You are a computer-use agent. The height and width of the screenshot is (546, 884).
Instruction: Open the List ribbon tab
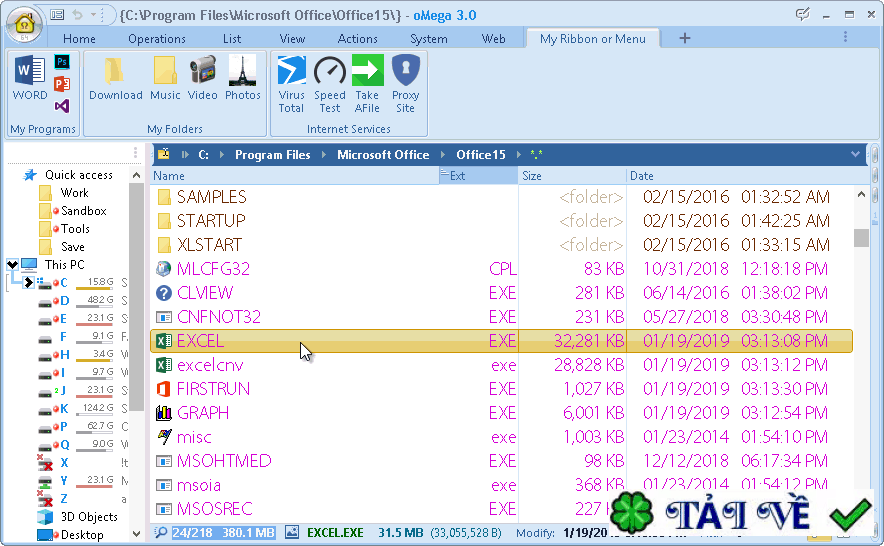(x=232, y=39)
